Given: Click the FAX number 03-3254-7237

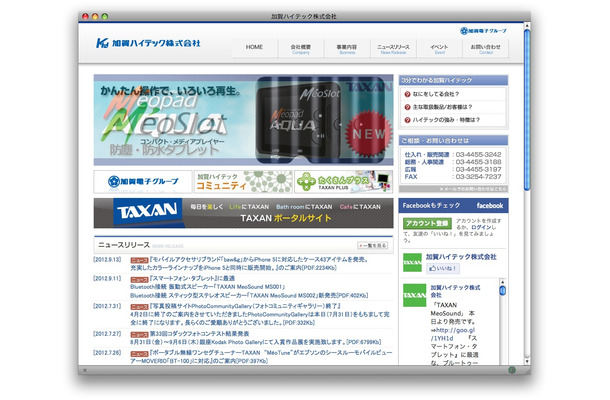Looking at the screenshot, I should (x=478, y=177).
